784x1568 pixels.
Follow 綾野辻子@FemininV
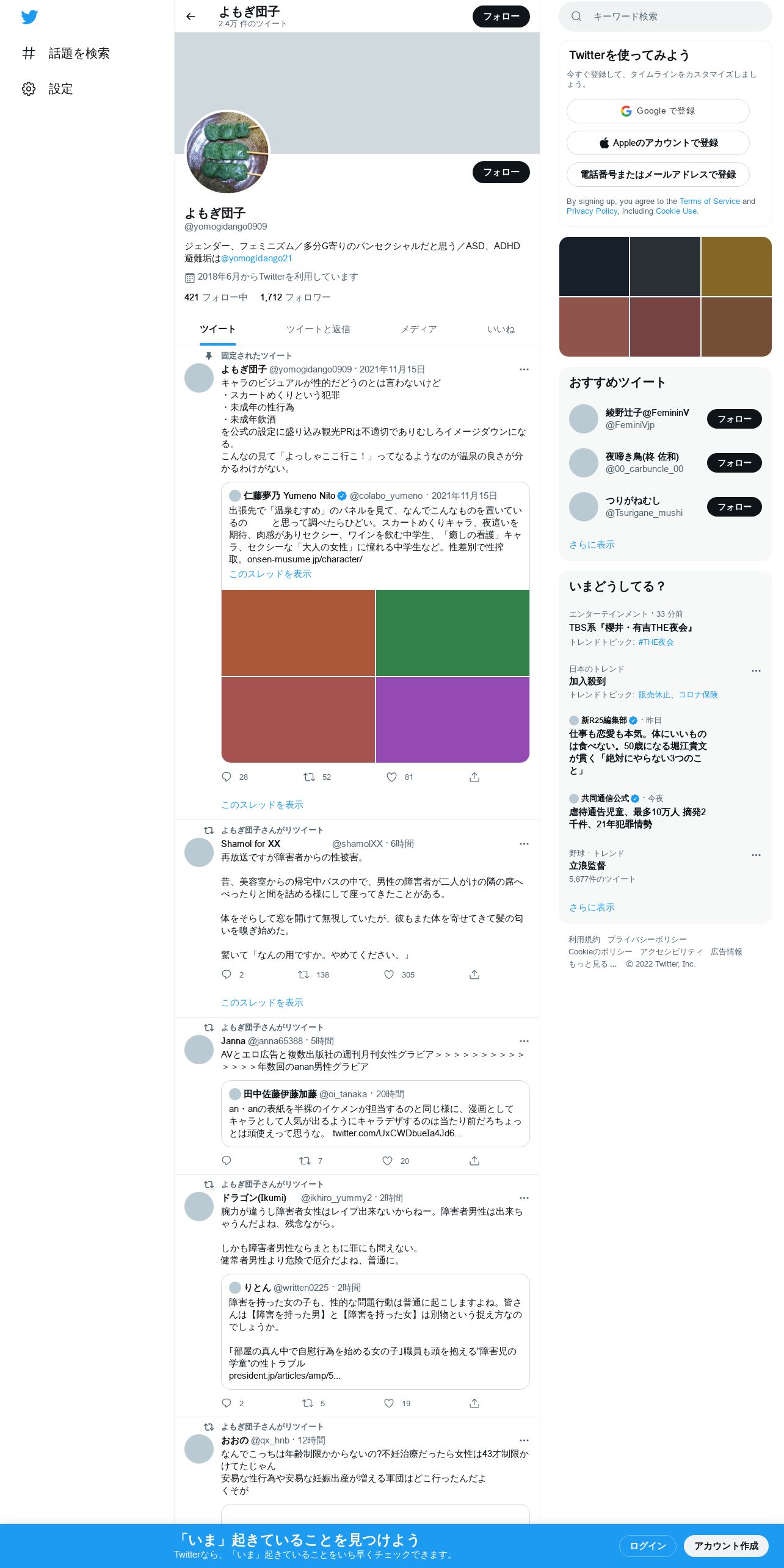(x=734, y=419)
